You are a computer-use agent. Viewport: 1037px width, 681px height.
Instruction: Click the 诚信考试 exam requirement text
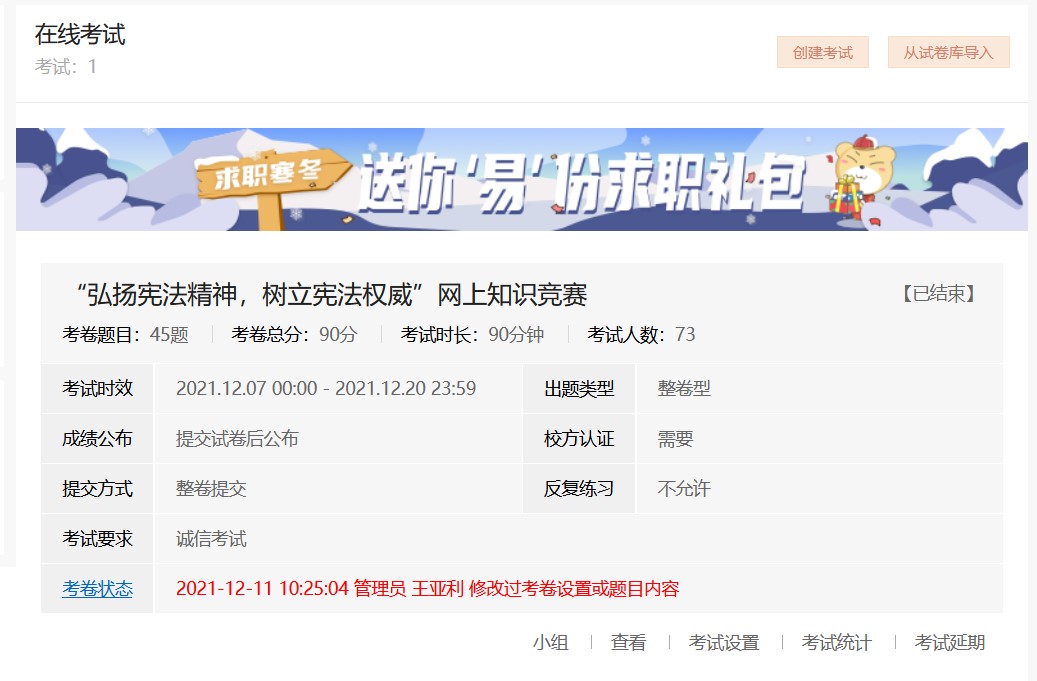point(211,539)
